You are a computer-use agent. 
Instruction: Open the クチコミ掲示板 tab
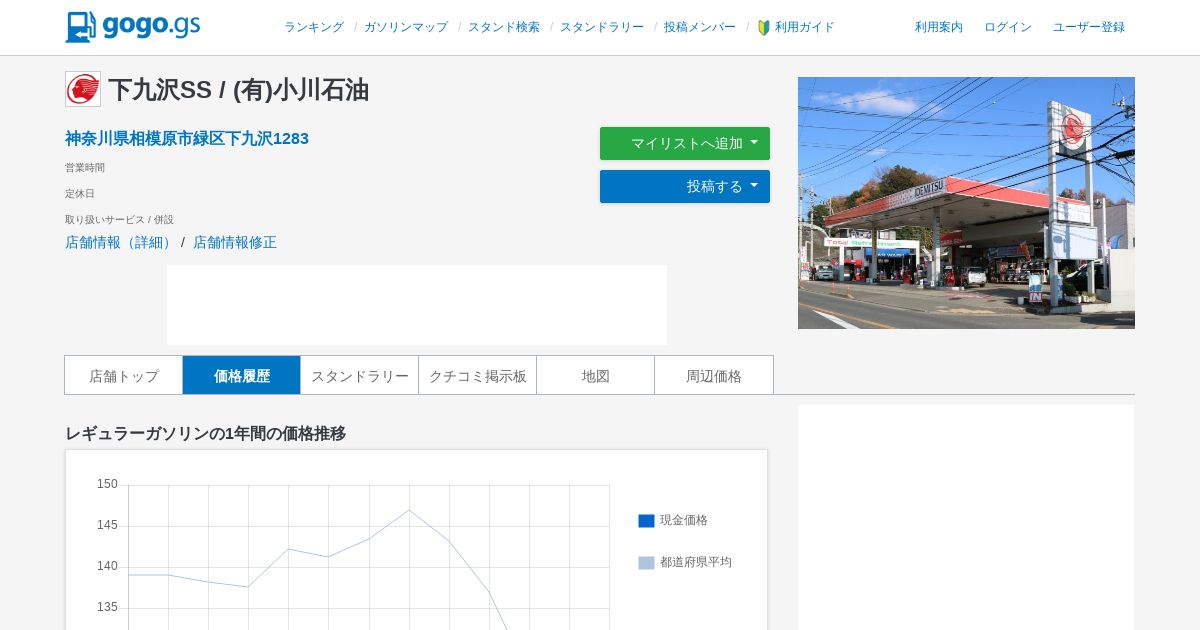coord(478,375)
